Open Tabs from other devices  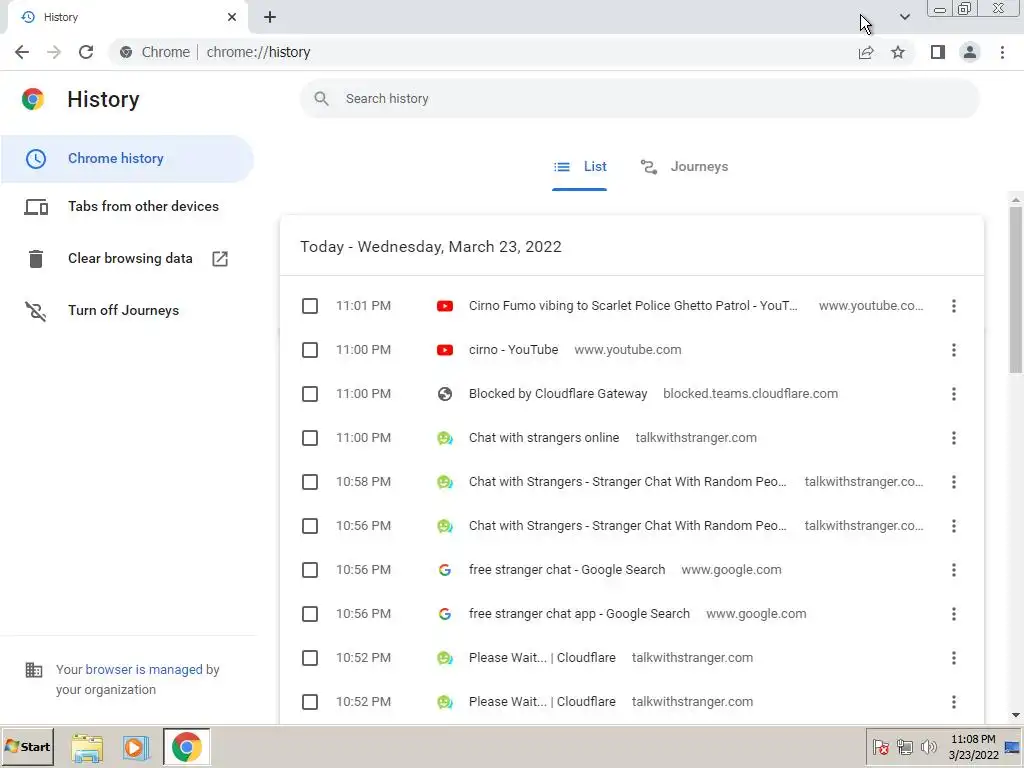[x=127, y=206]
